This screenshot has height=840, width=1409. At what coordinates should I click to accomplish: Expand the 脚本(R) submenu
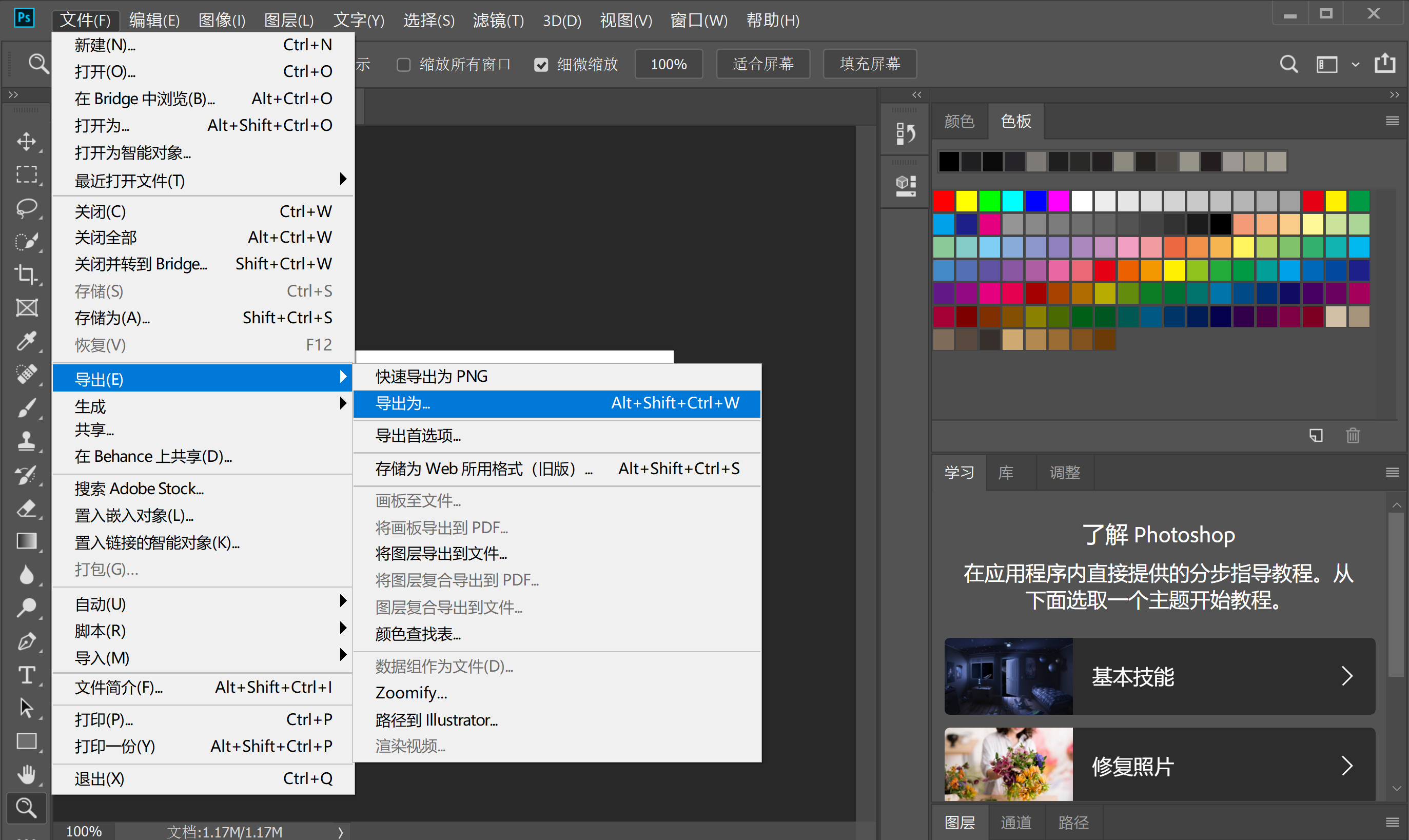(203, 631)
